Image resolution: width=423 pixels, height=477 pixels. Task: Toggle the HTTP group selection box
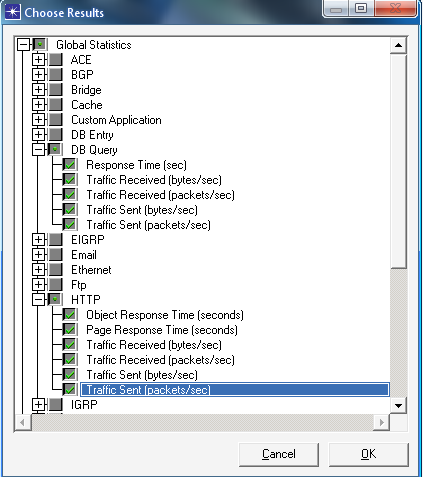(x=55, y=300)
